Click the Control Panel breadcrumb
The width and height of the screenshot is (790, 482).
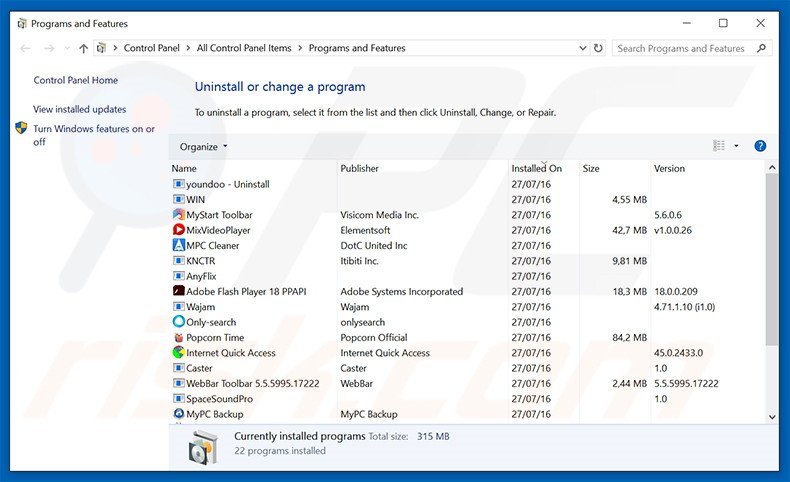[151, 48]
